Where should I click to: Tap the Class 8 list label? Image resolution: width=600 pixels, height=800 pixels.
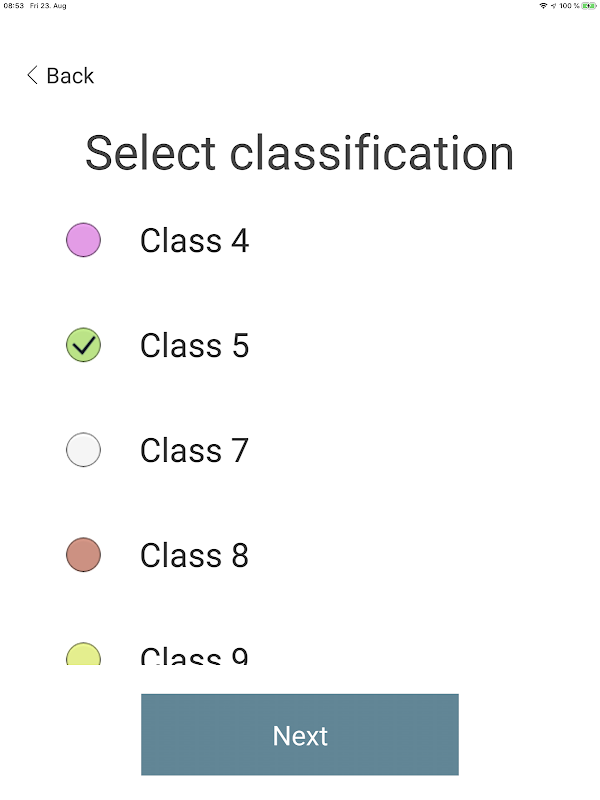coord(194,556)
